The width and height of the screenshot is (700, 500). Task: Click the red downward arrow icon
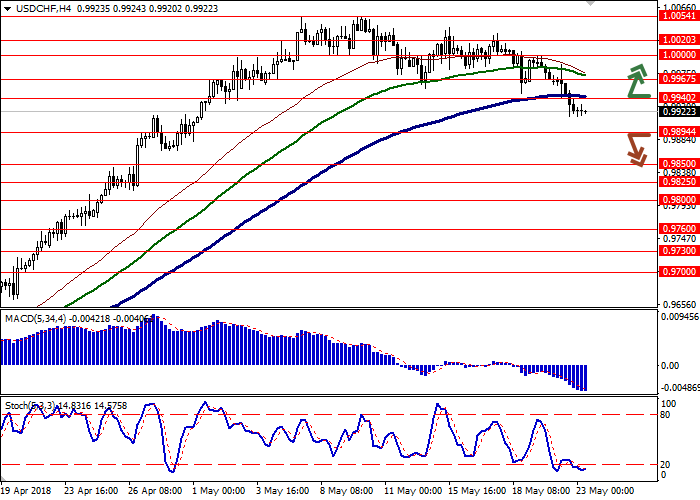(x=638, y=148)
